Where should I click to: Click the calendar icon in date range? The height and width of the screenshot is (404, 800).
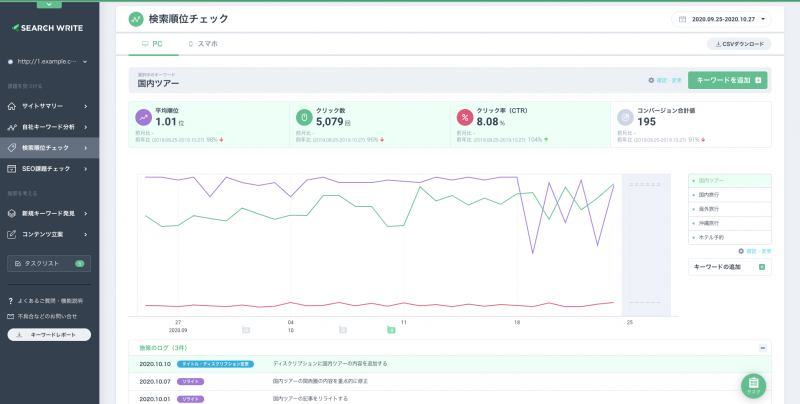coord(682,19)
